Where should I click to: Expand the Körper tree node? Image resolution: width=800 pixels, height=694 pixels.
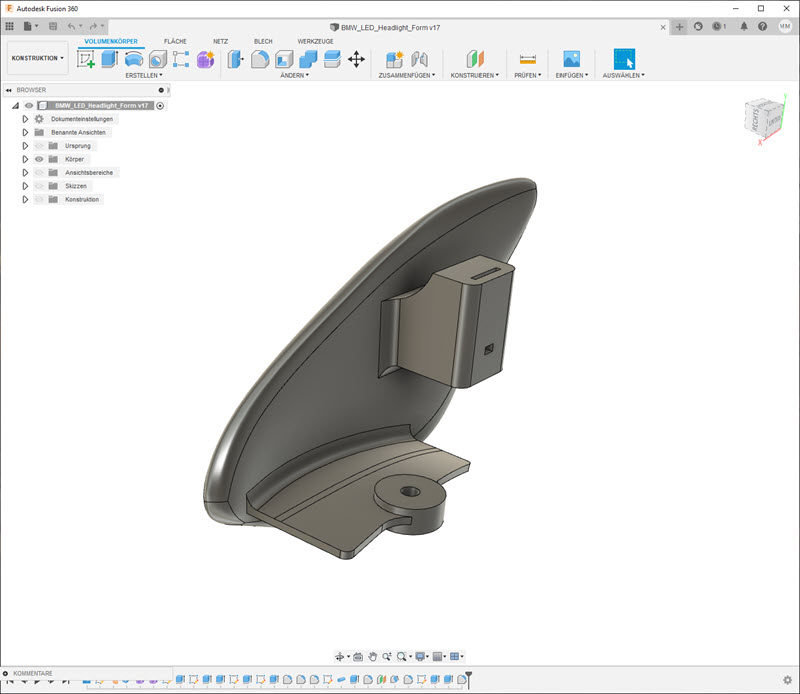pos(25,159)
